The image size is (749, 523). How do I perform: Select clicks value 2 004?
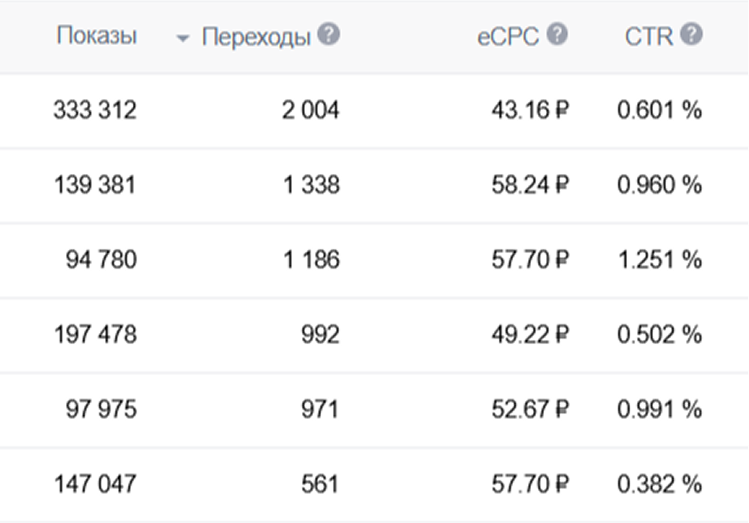pos(310,110)
